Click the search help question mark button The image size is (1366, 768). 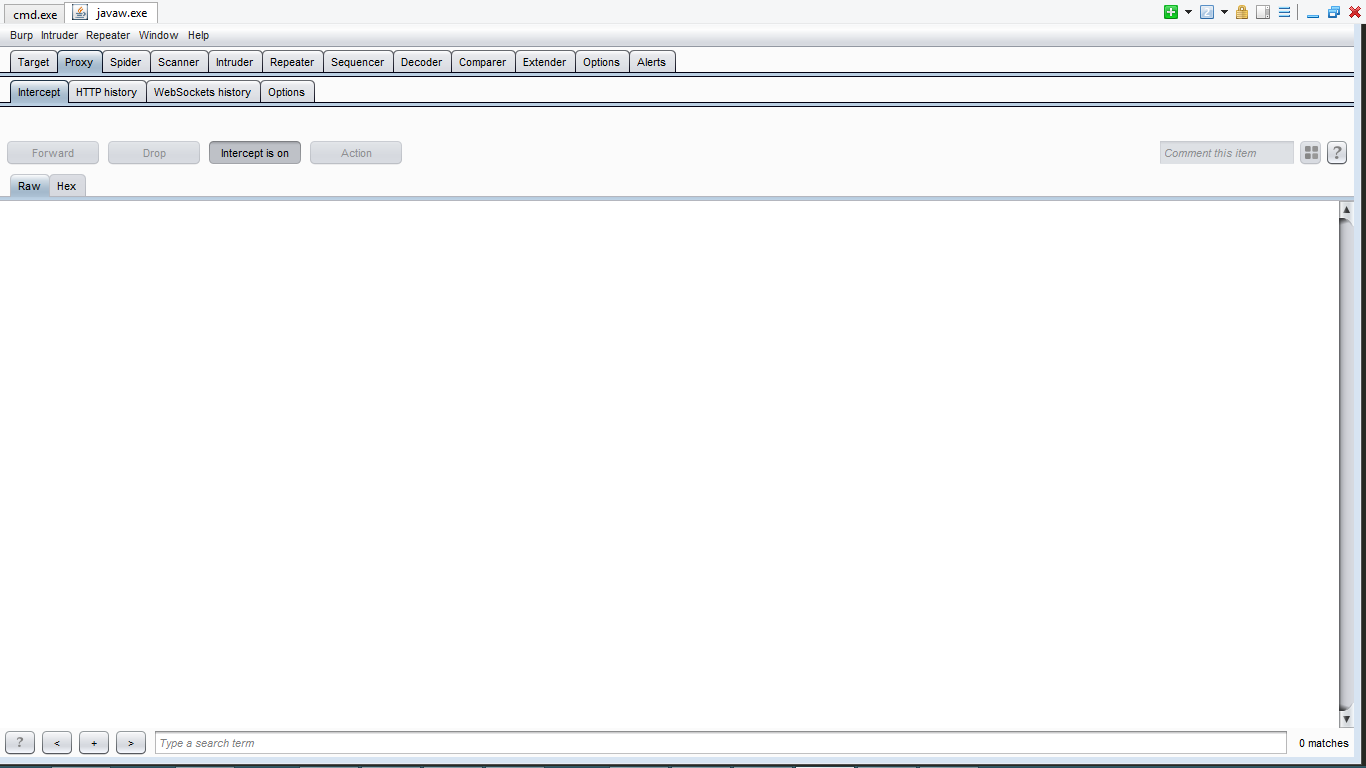pyautogui.click(x=20, y=743)
